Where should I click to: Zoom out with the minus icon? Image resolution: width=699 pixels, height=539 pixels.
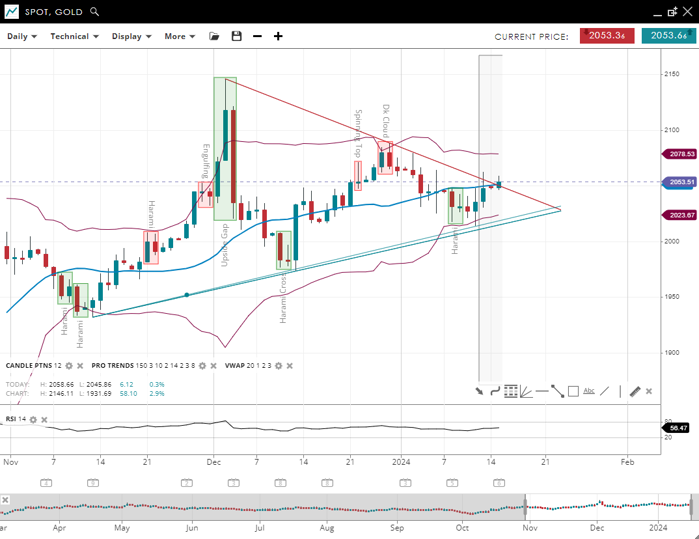pyautogui.click(x=257, y=36)
